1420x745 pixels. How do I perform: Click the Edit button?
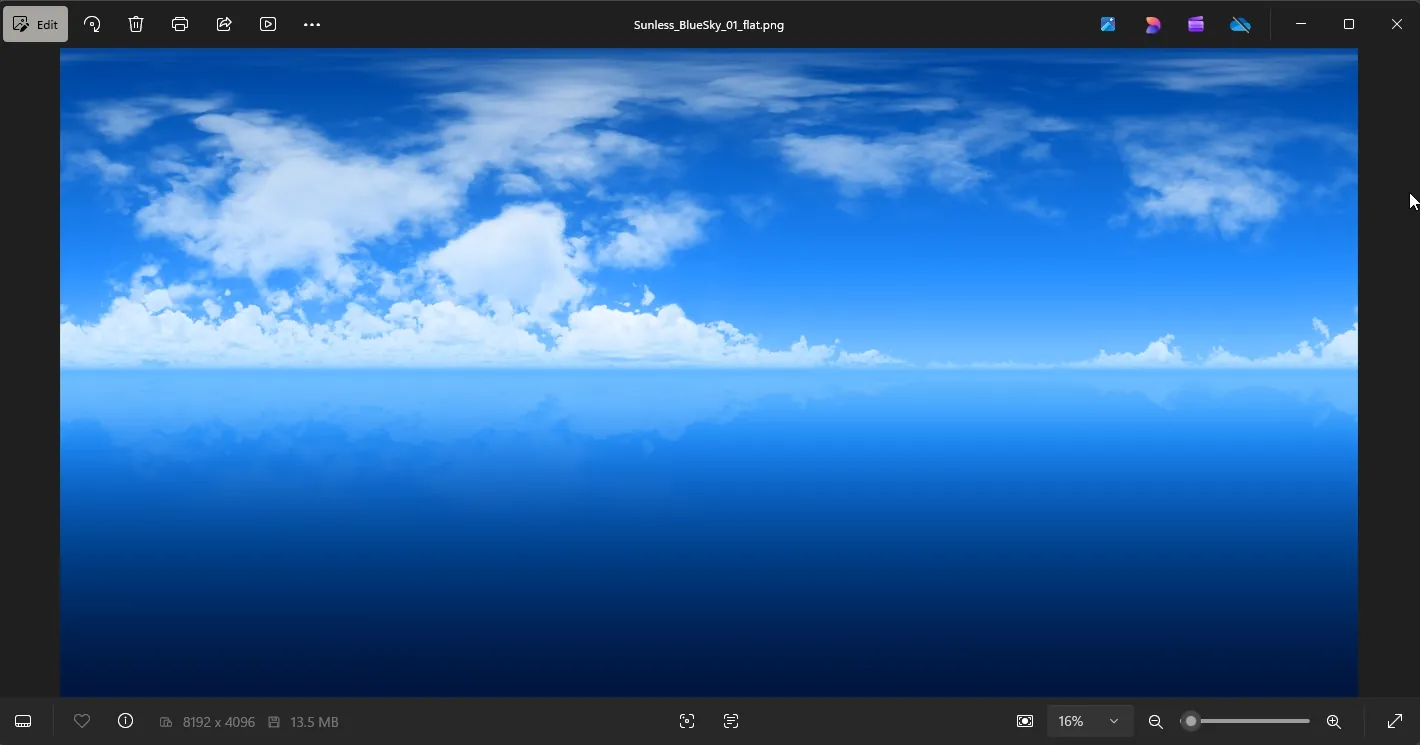click(x=36, y=24)
